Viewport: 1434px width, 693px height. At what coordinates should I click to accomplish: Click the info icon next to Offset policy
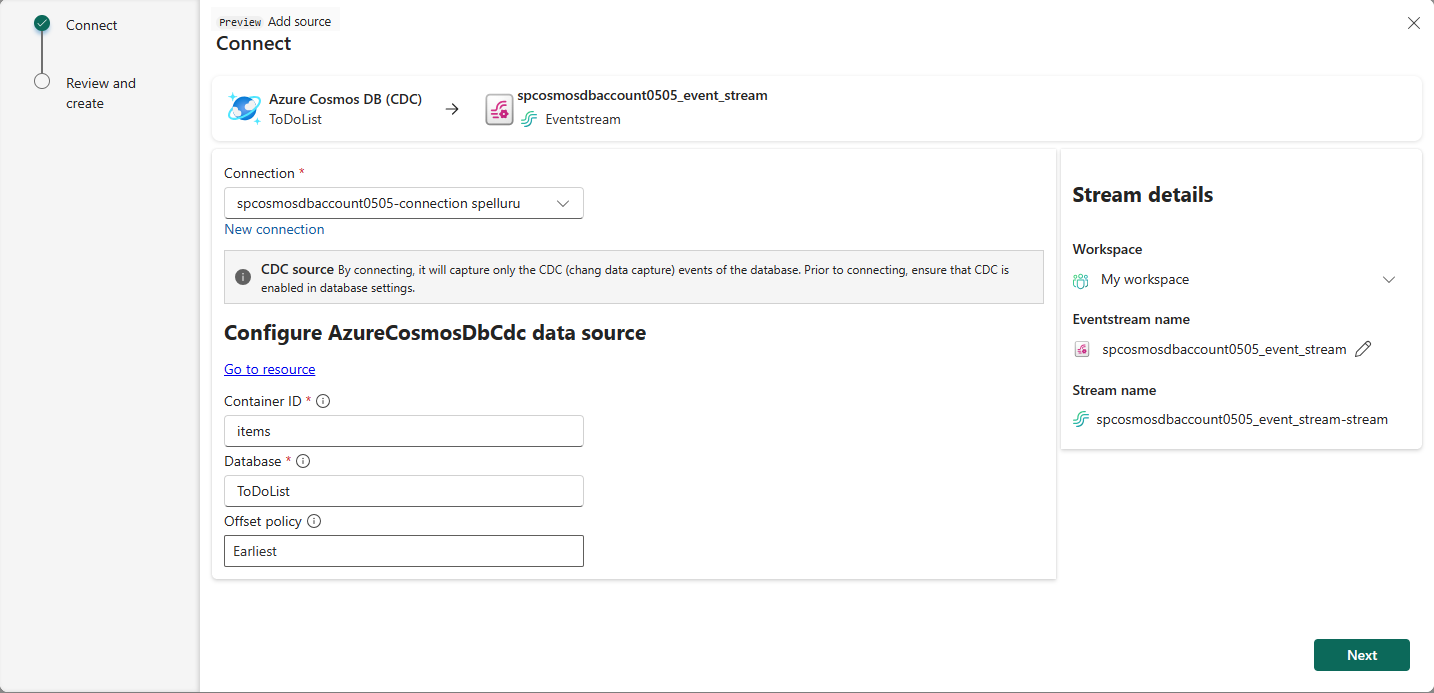pyautogui.click(x=314, y=521)
